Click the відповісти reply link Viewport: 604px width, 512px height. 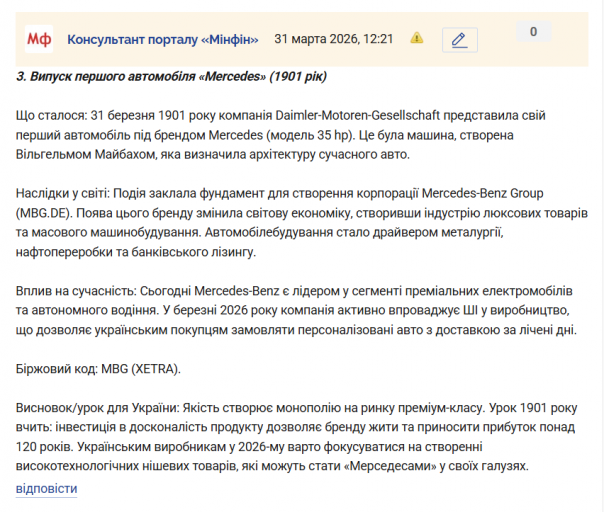click(x=47, y=488)
